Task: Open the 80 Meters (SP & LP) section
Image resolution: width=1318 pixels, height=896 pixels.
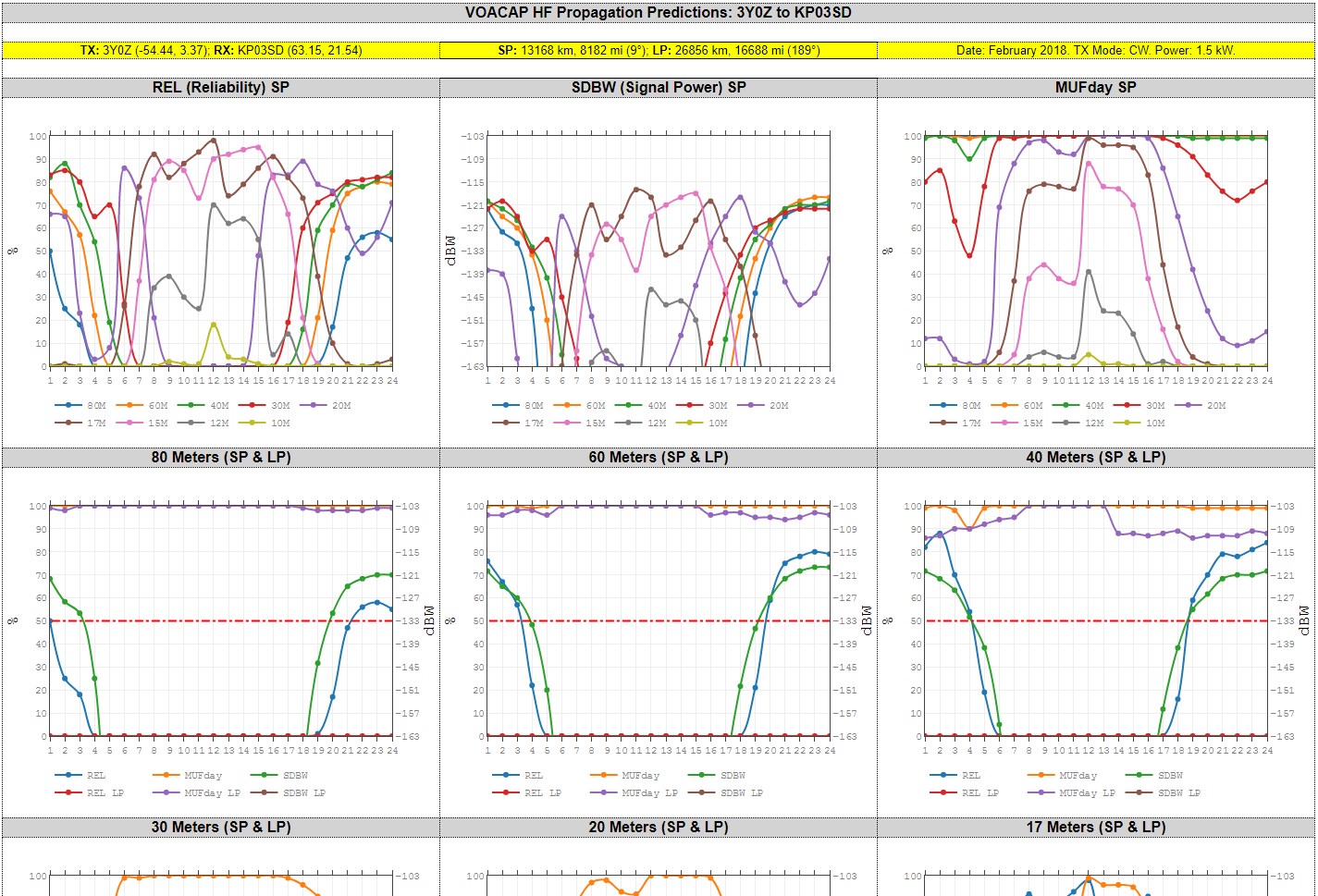Action: coord(219,457)
